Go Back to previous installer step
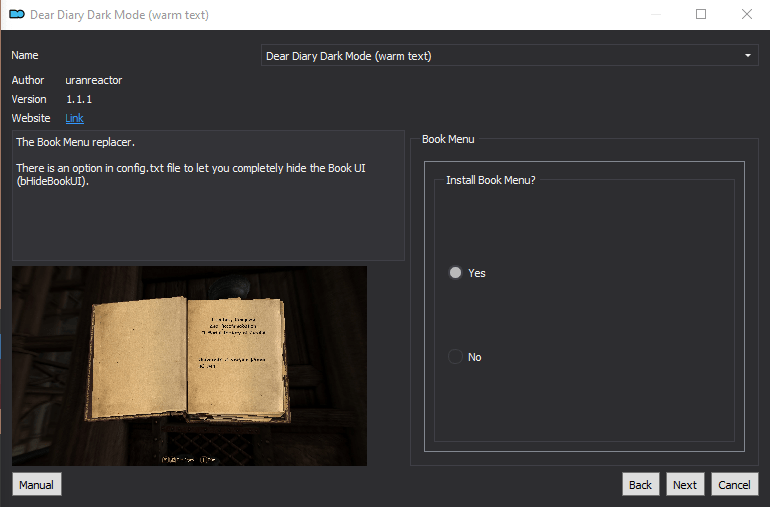Viewport: 770px width, 507px height. coord(640,484)
